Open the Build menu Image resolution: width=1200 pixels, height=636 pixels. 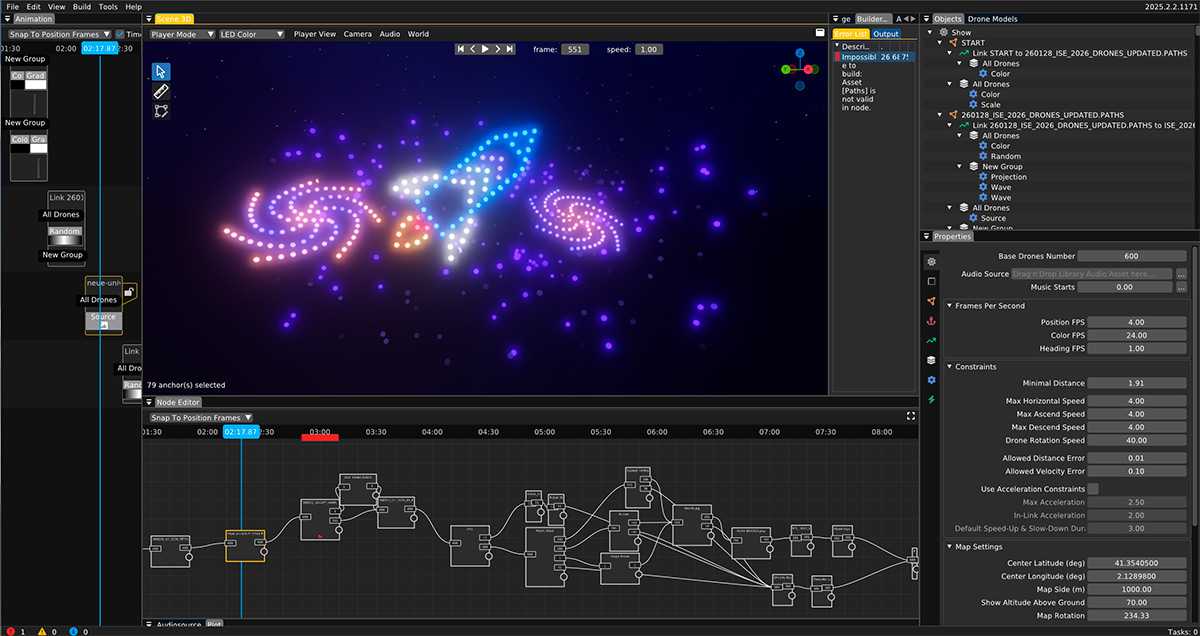82,7
